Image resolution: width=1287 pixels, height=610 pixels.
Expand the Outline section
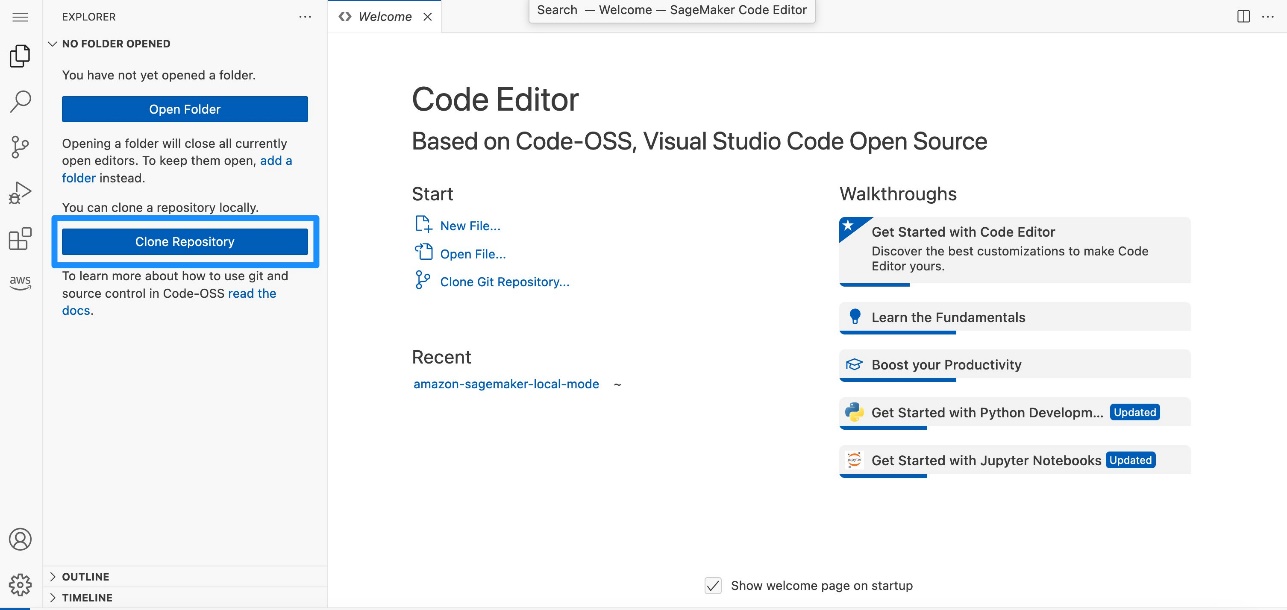(185, 577)
